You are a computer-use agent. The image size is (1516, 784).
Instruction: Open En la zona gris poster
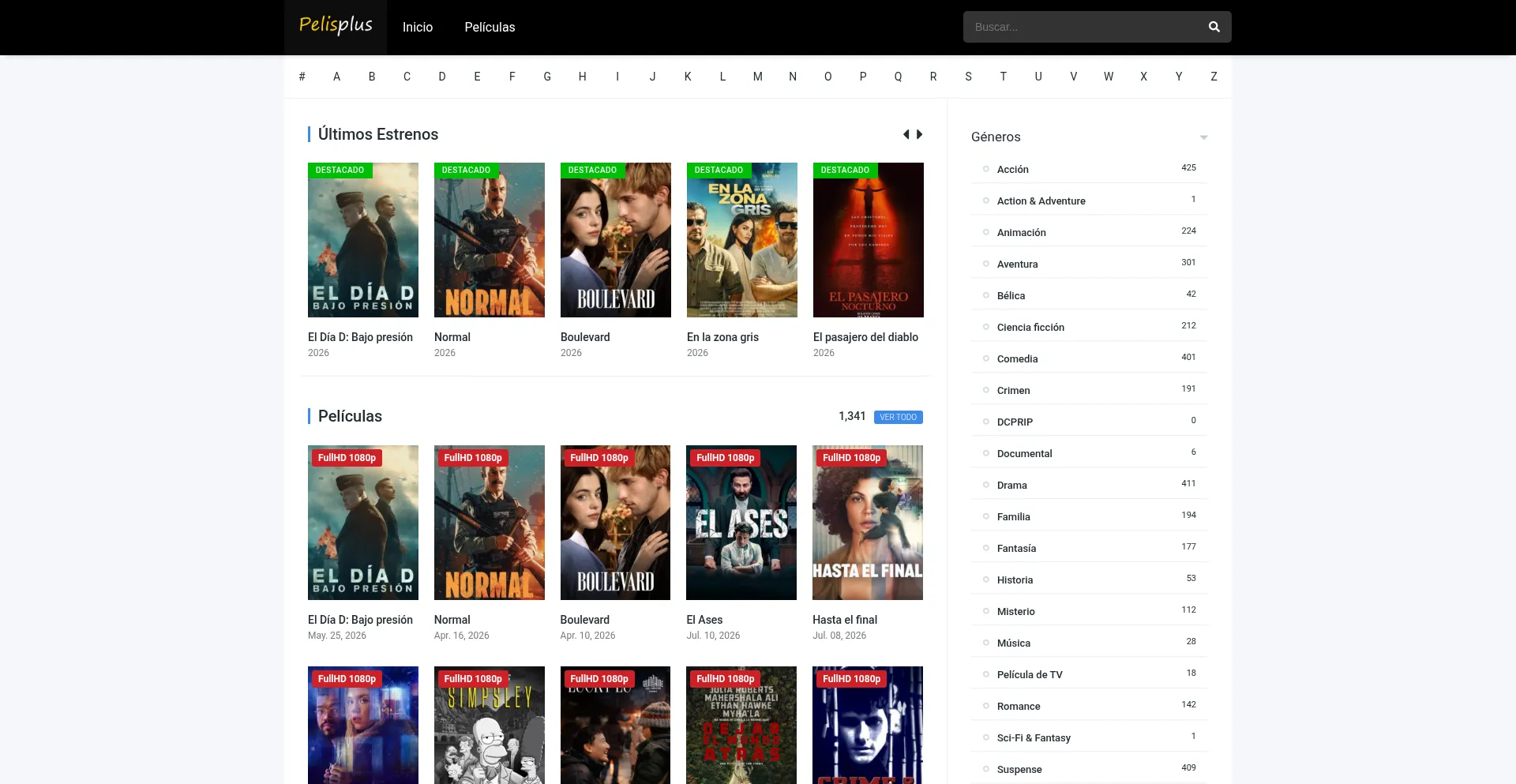click(x=742, y=240)
